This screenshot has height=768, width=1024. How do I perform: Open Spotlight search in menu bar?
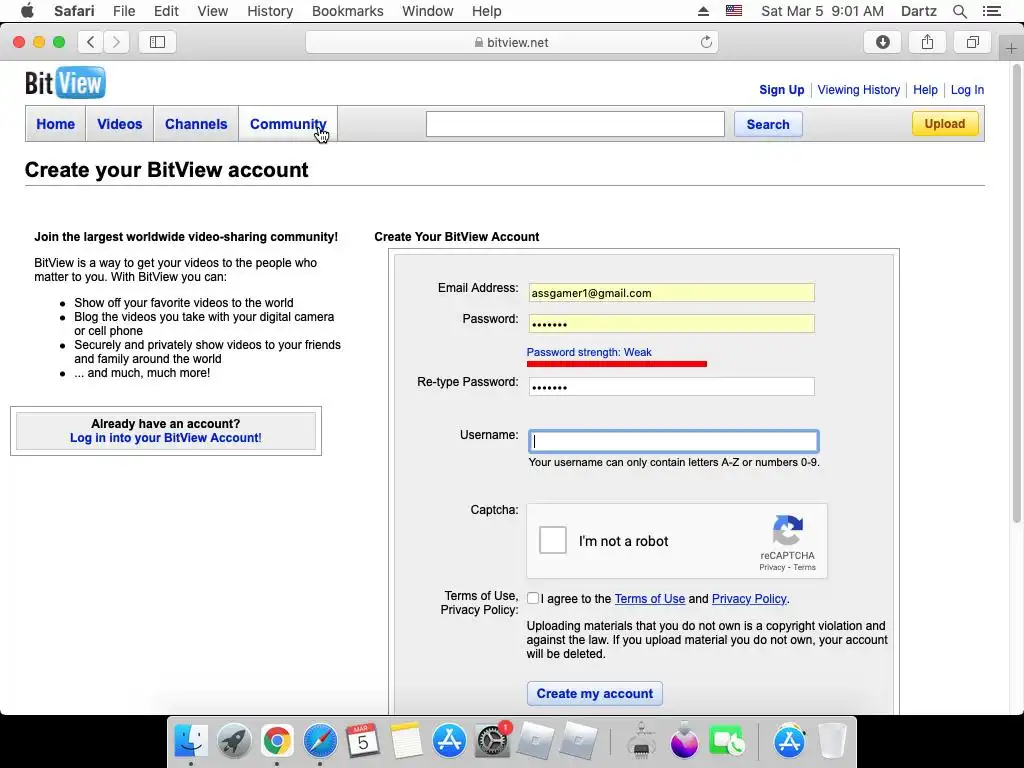959,11
